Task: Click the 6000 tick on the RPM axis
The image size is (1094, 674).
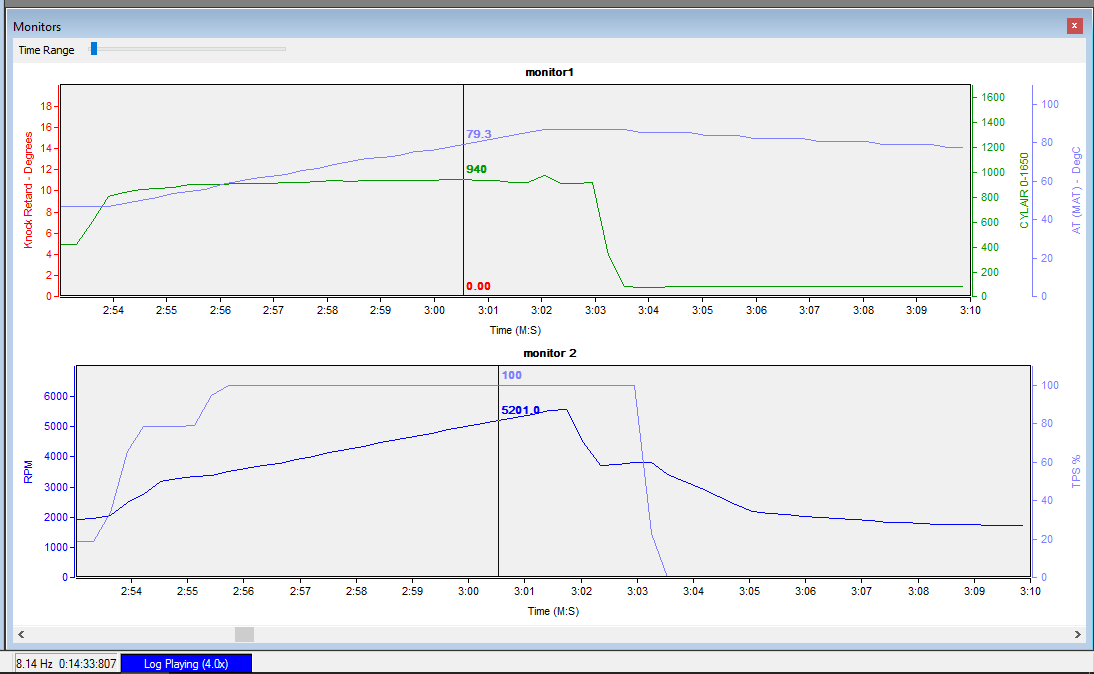Action: coord(56,396)
